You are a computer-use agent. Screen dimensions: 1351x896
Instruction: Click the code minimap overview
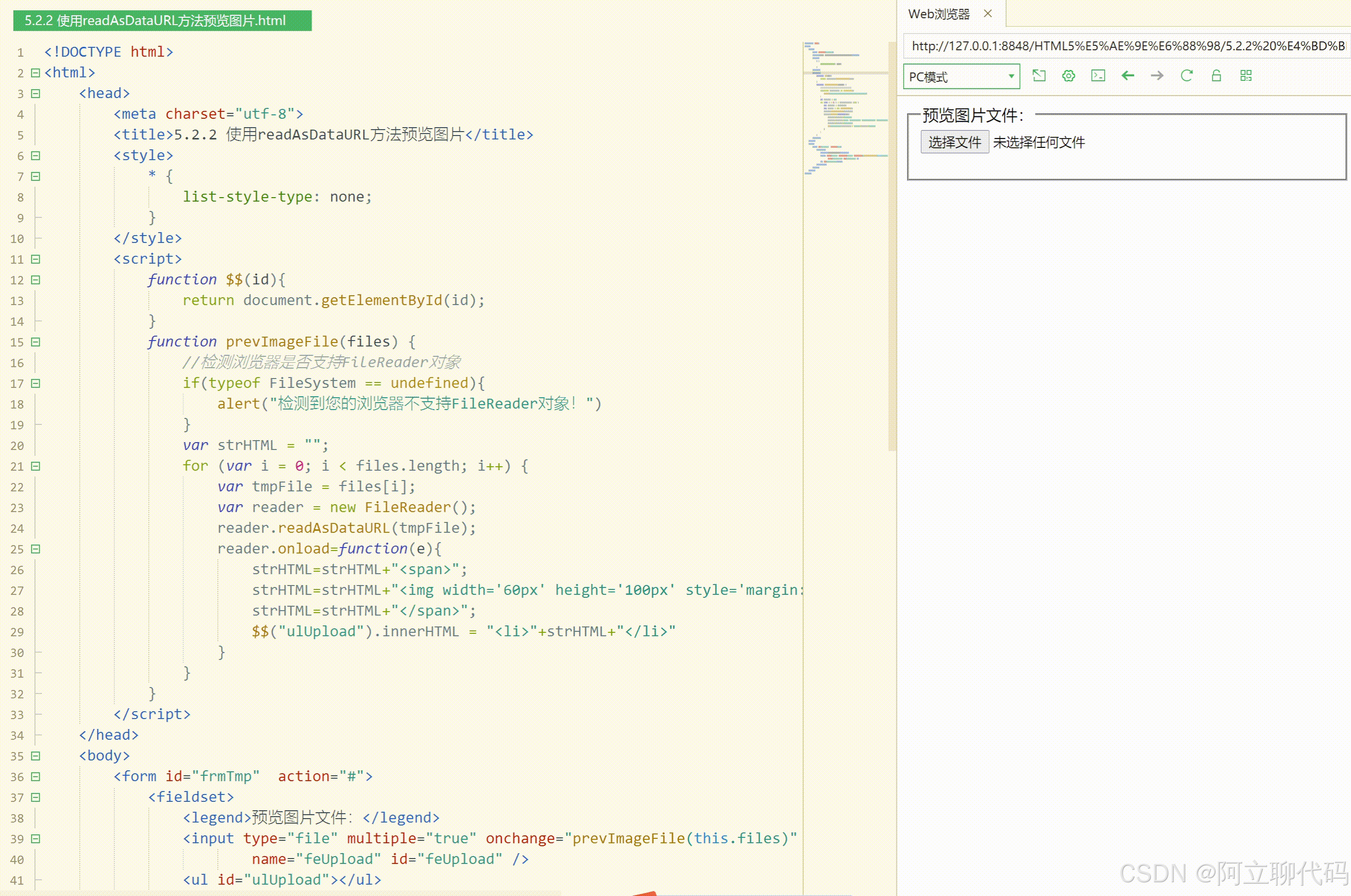pos(846,107)
